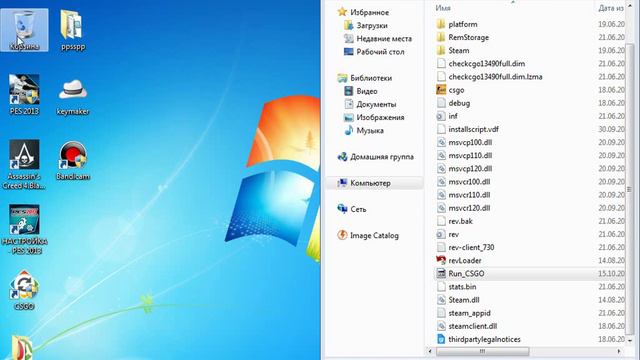640x360 pixels.
Task: Select the PES 2013 desktop shortcut
Action: [x=24, y=95]
